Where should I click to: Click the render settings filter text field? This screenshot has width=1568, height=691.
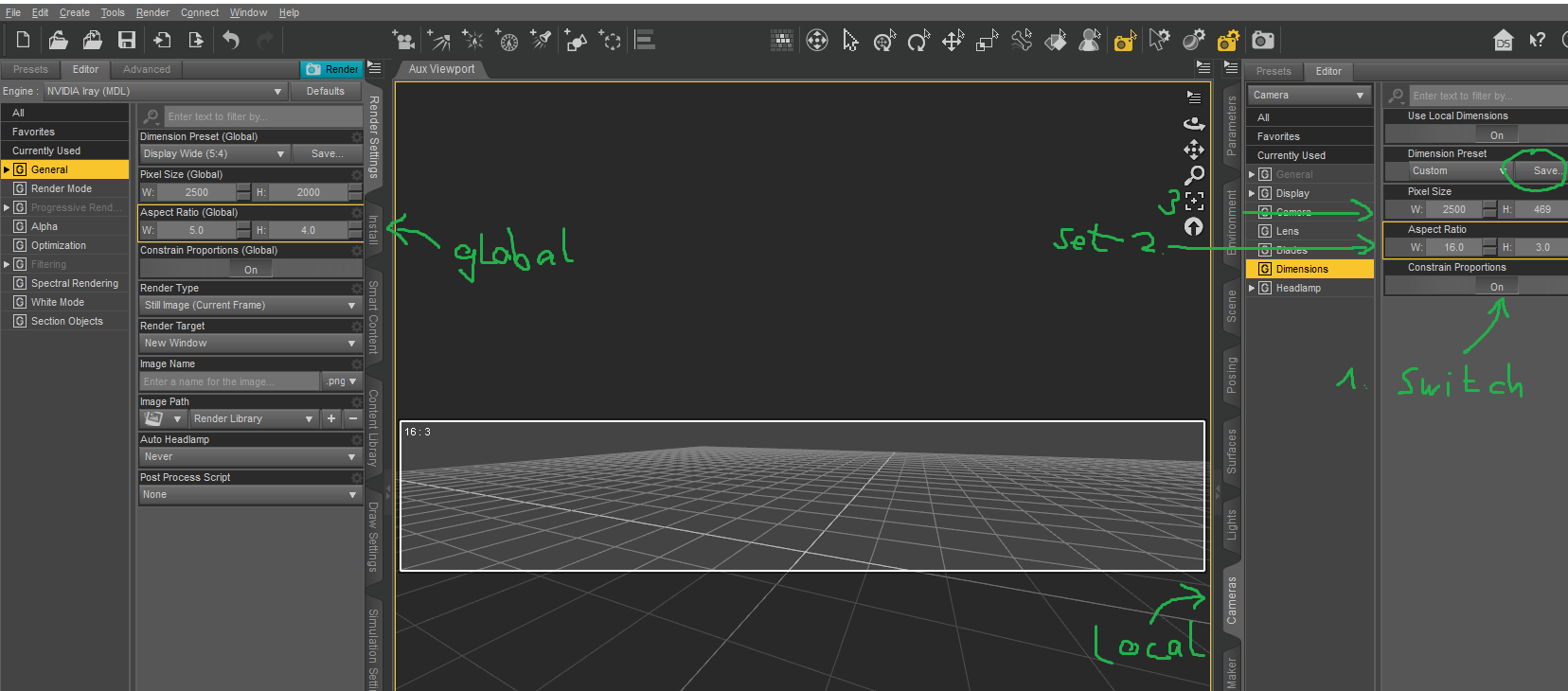tap(263, 116)
